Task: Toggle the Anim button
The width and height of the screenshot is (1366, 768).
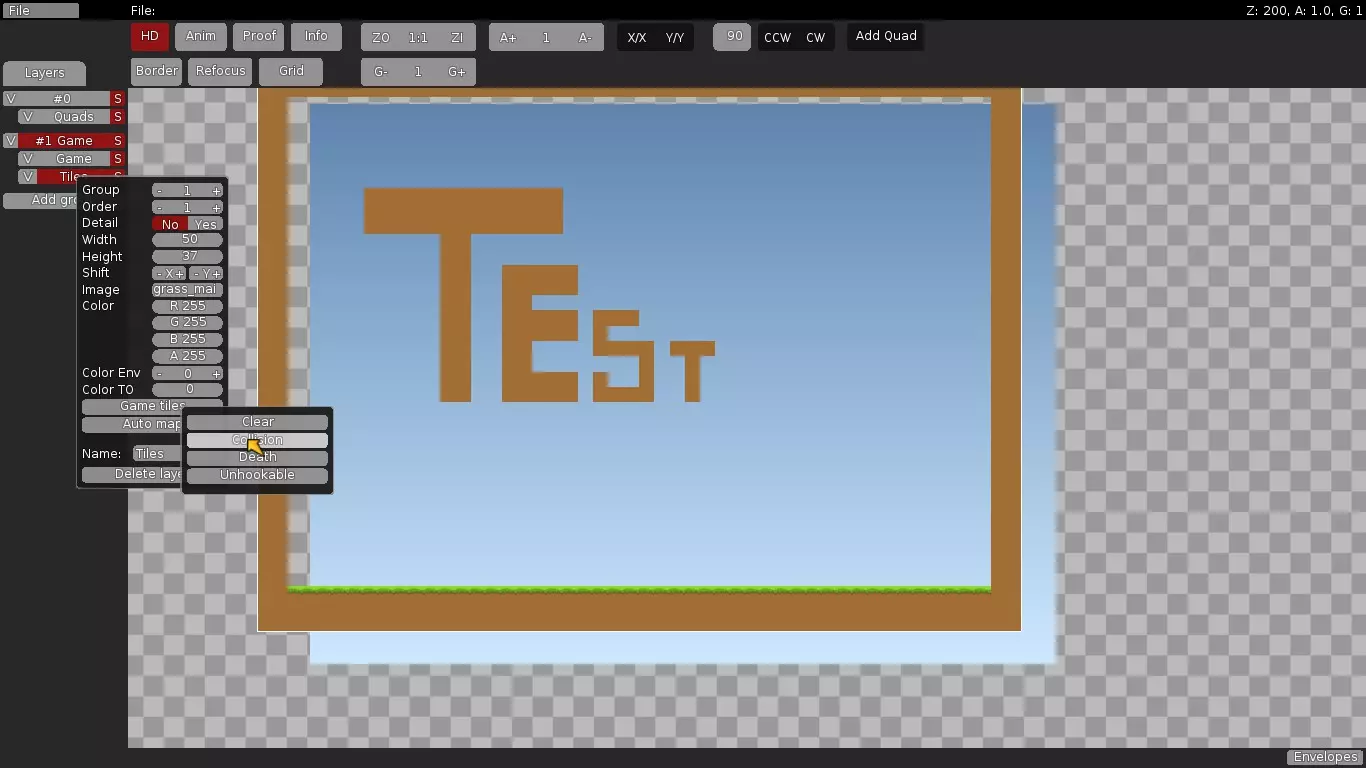Action: (201, 37)
